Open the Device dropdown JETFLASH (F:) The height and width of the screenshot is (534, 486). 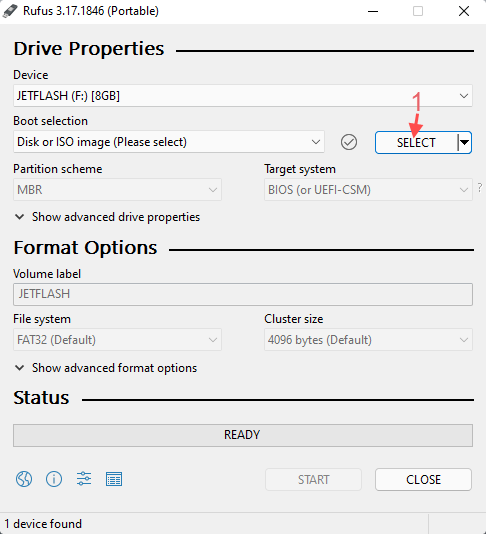[243, 96]
